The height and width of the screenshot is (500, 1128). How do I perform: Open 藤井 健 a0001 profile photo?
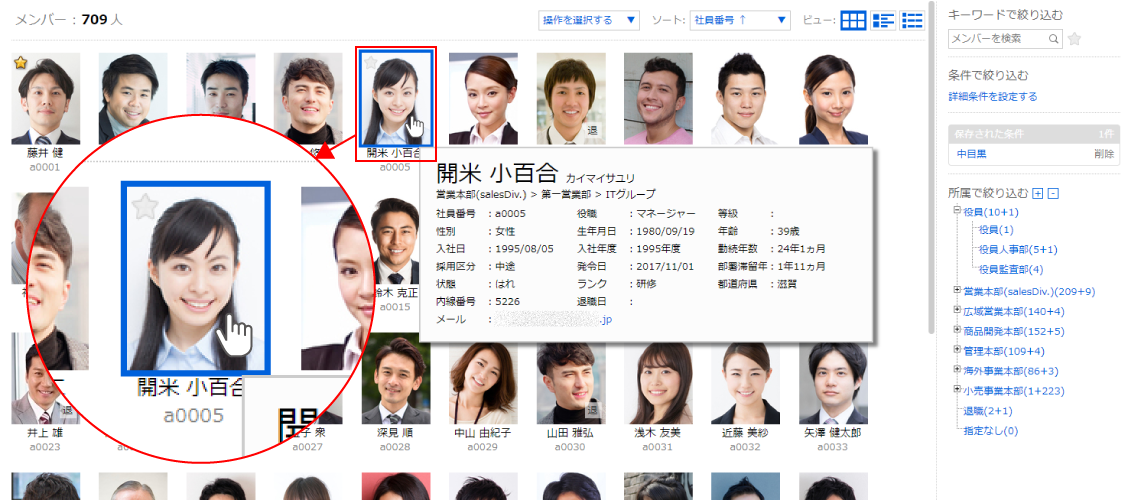[46, 99]
